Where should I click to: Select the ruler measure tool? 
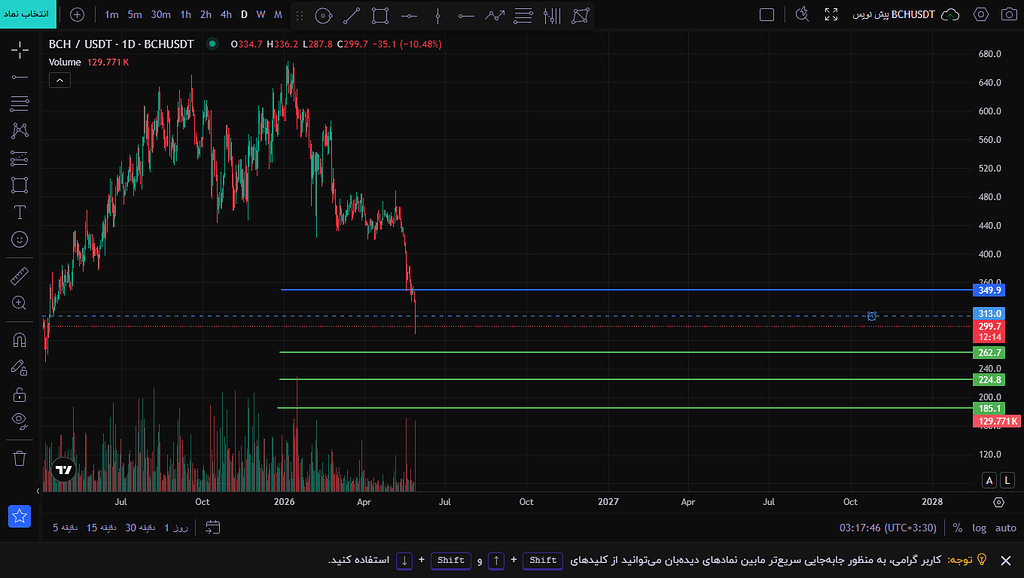20,276
